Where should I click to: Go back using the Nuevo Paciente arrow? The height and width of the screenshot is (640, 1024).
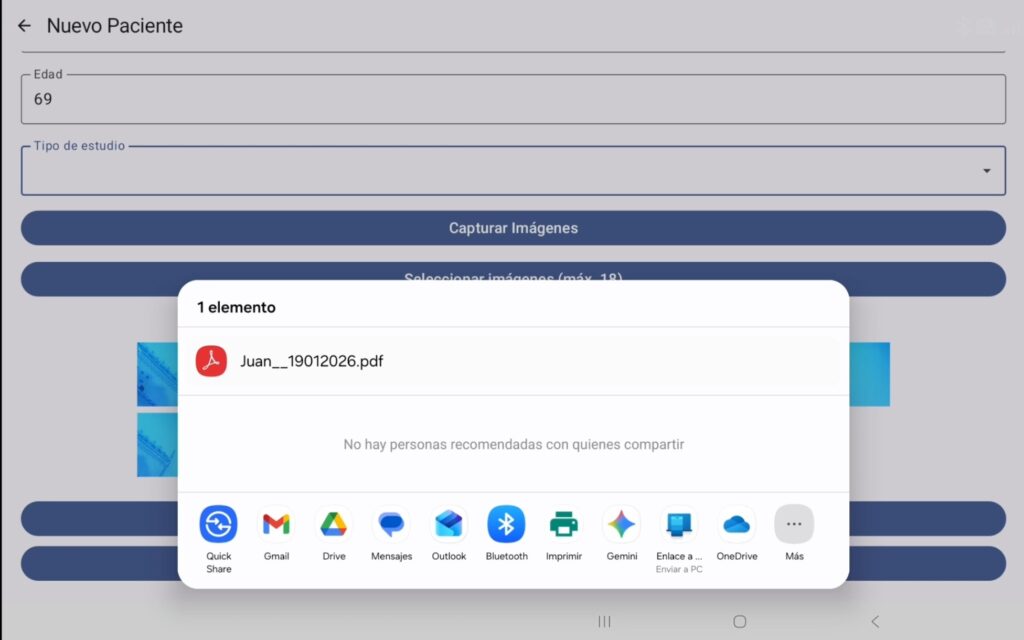pos(25,26)
